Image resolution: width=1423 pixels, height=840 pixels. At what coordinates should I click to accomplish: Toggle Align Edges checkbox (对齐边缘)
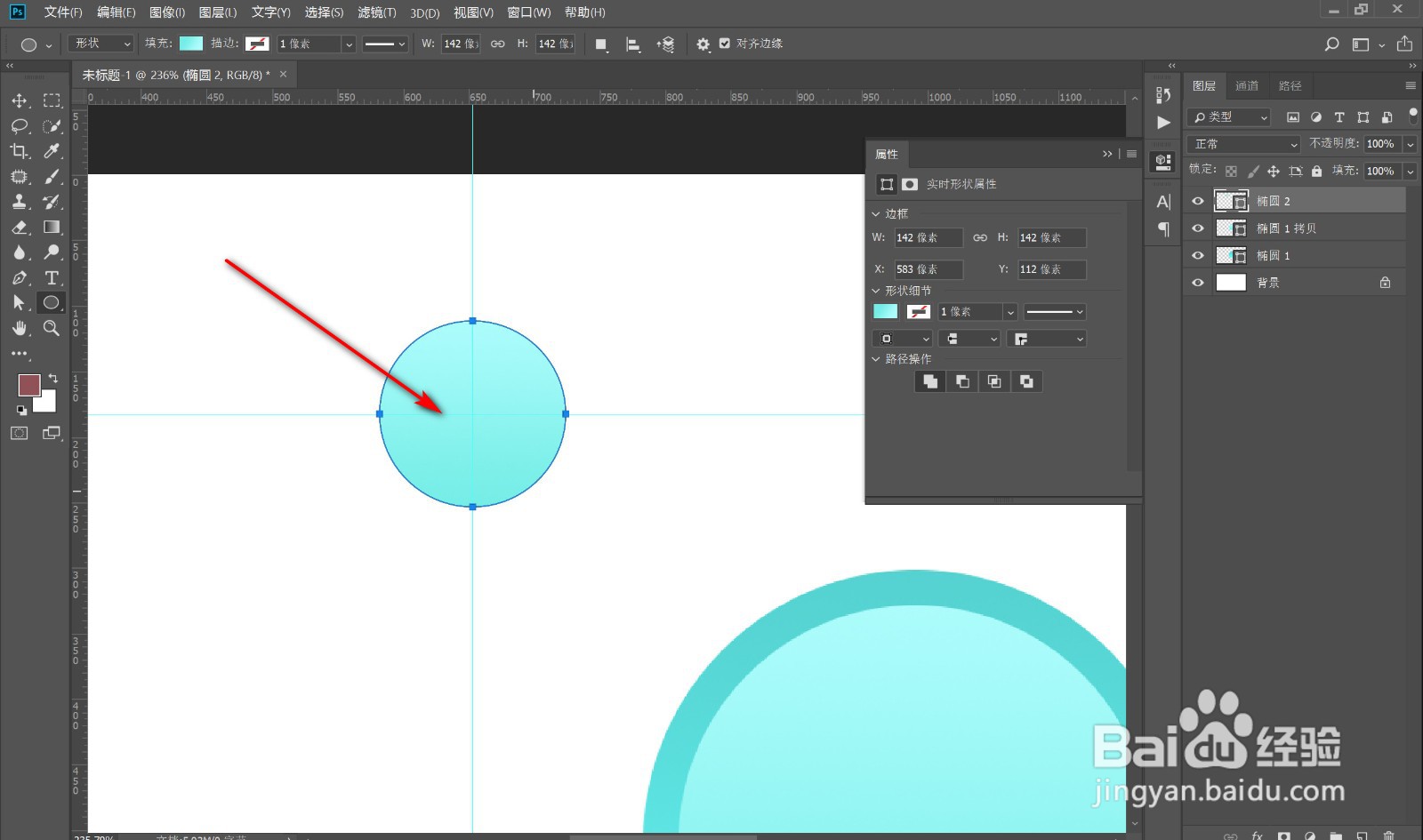[725, 44]
